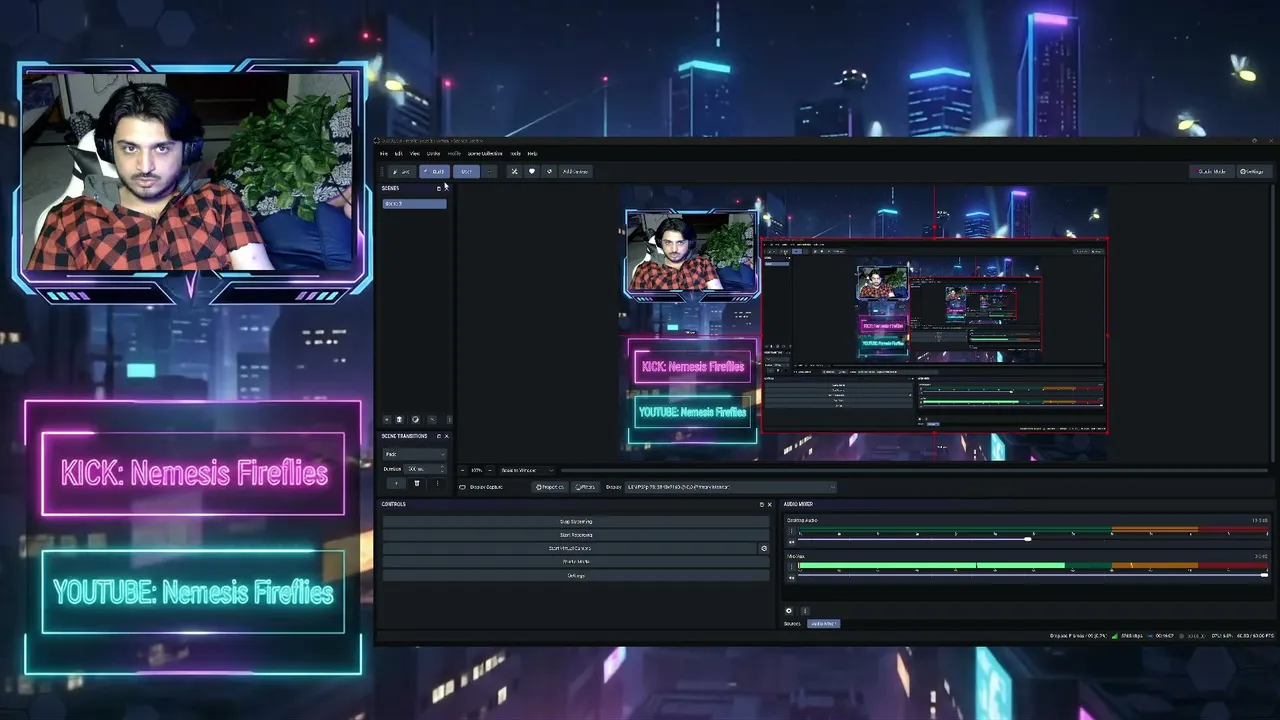Select the webcam source in the preview

pyautogui.click(x=692, y=254)
